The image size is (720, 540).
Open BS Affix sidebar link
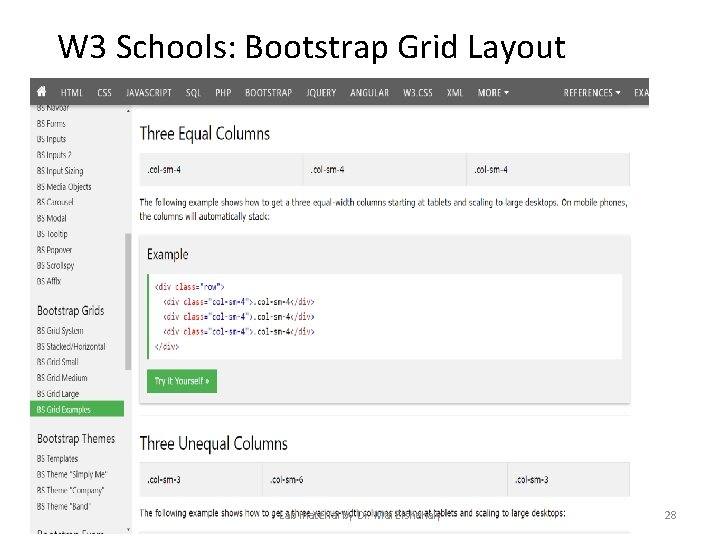point(49,281)
